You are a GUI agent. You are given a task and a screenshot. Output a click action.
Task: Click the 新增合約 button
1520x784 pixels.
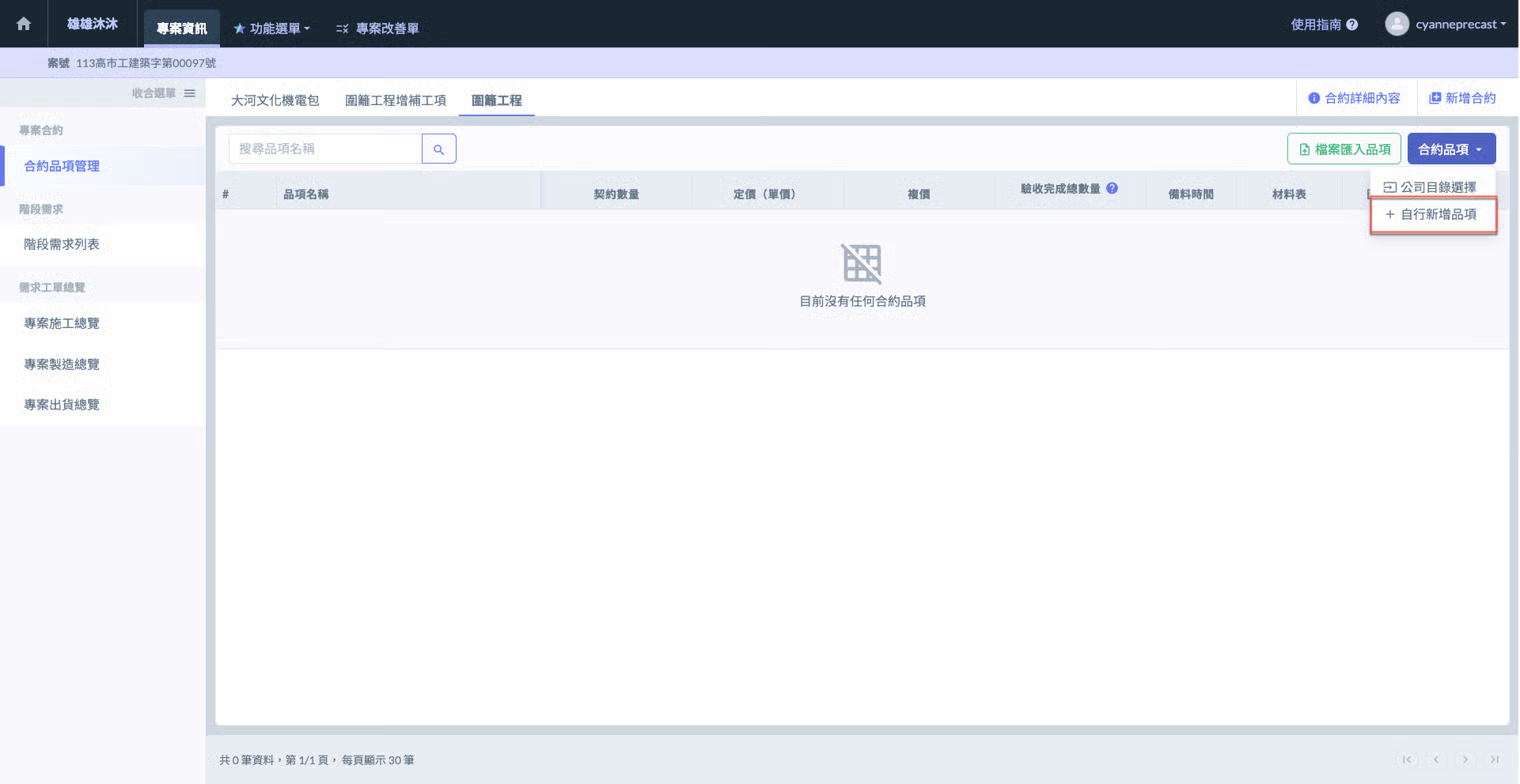(1463, 98)
